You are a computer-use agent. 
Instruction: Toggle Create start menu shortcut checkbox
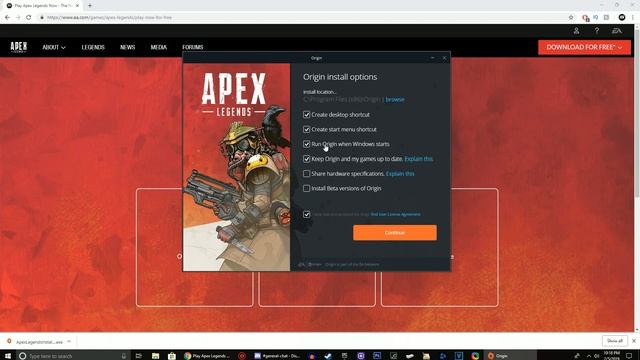pos(307,129)
